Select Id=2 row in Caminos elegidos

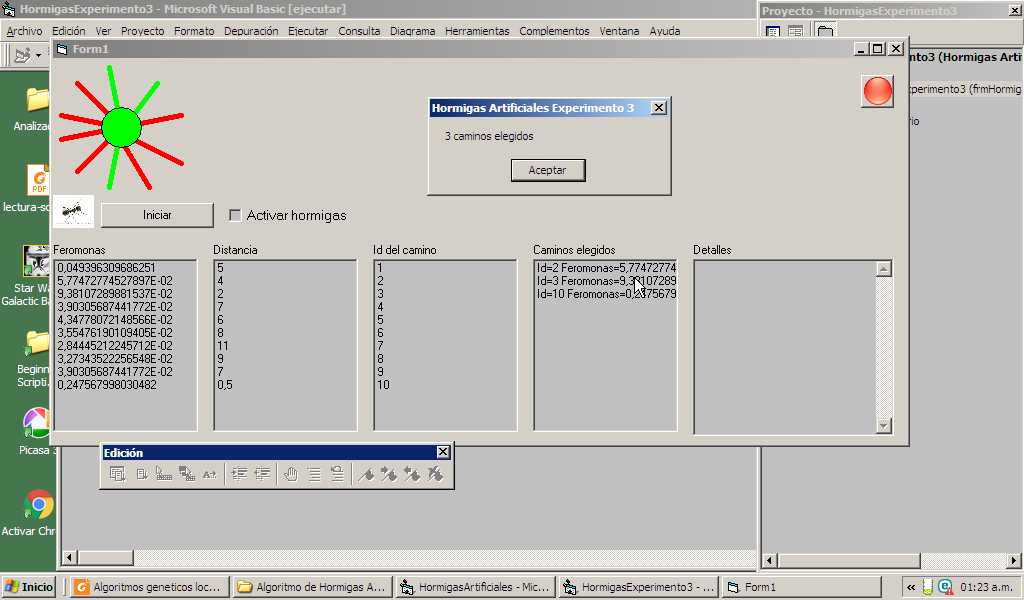pyautogui.click(x=606, y=268)
